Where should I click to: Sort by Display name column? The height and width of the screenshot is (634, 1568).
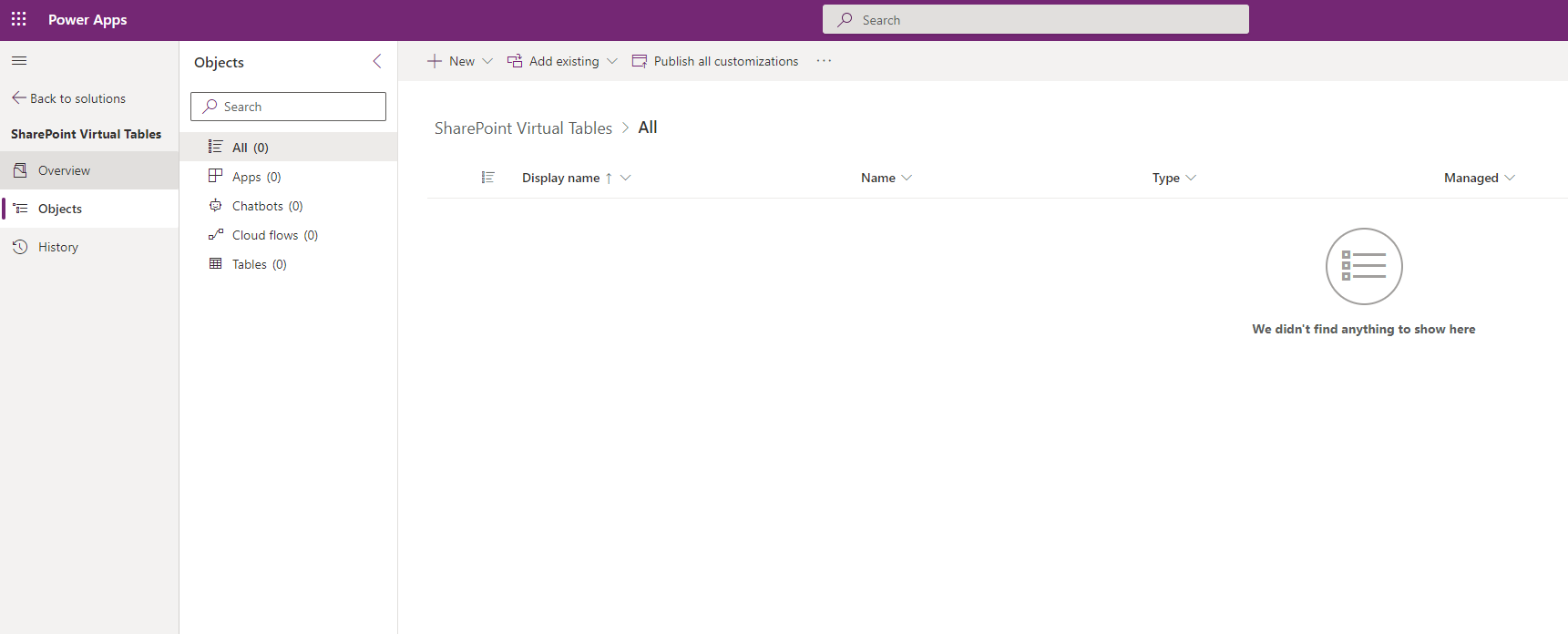[x=560, y=178]
